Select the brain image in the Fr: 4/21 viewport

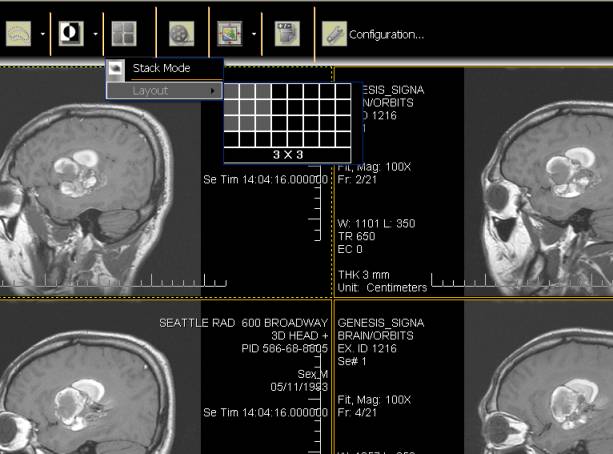pyautogui.click(x=547, y=391)
